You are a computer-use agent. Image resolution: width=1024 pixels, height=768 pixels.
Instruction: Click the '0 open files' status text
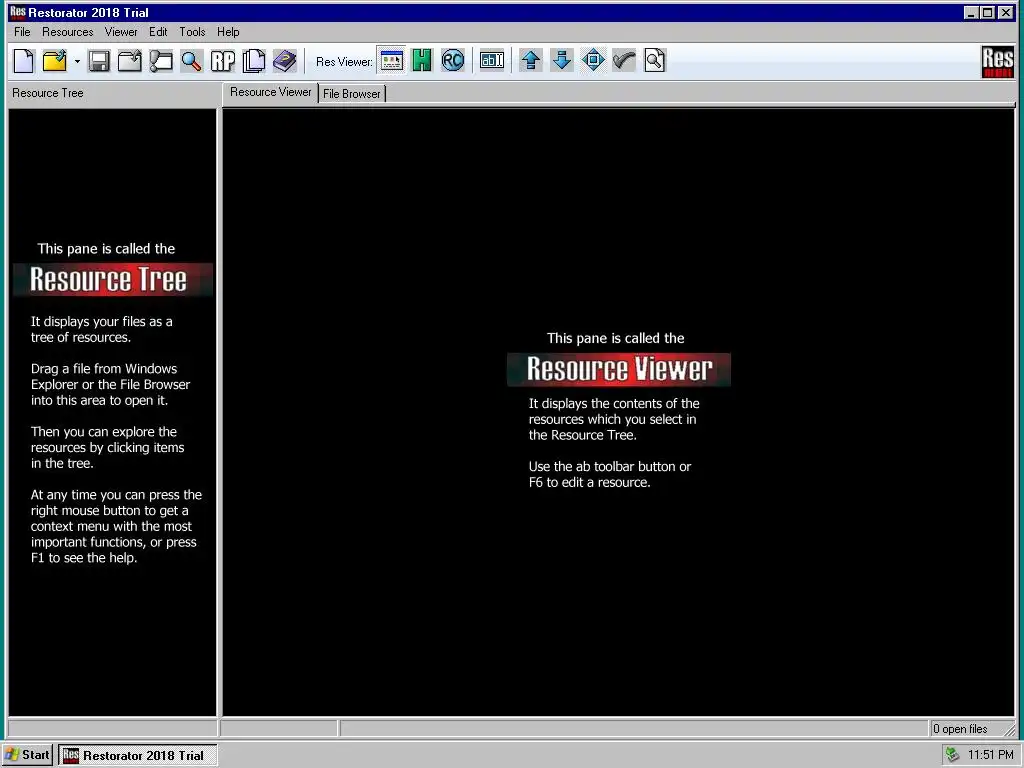tap(960, 729)
